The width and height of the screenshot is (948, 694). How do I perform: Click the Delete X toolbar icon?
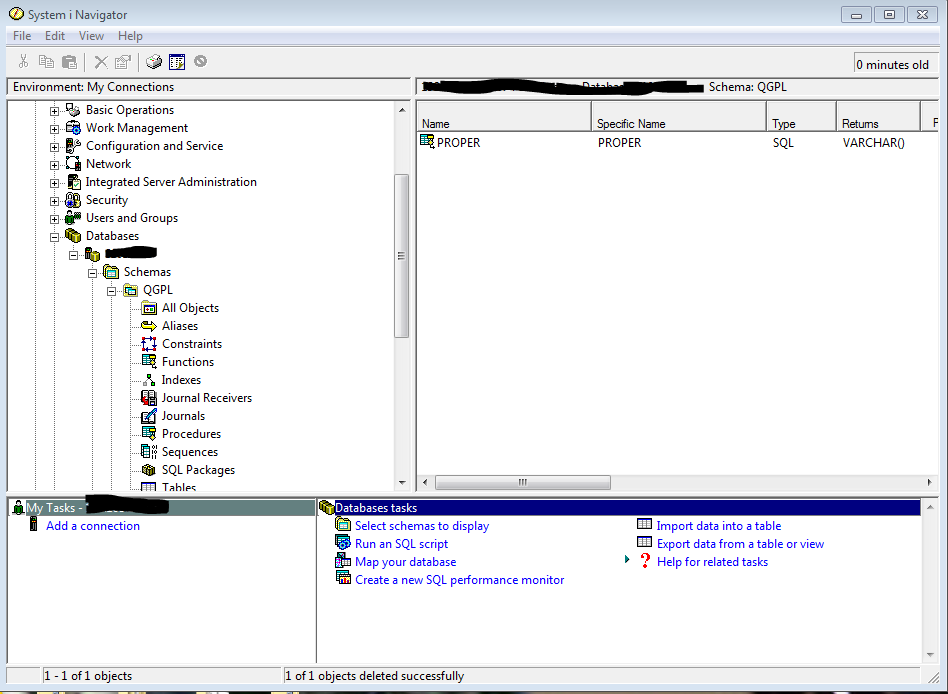click(101, 62)
